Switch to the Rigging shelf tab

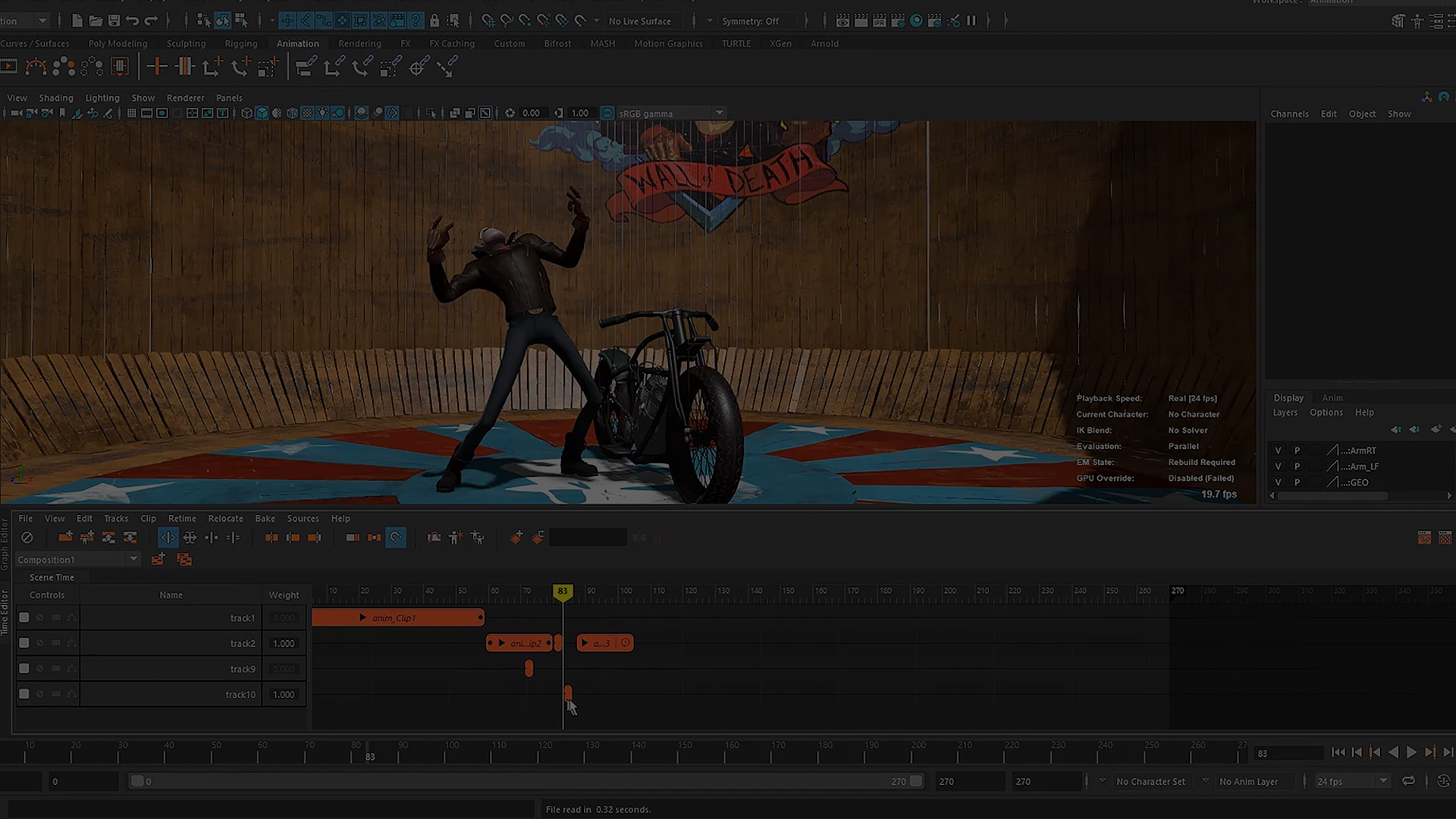tap(240, 43)
